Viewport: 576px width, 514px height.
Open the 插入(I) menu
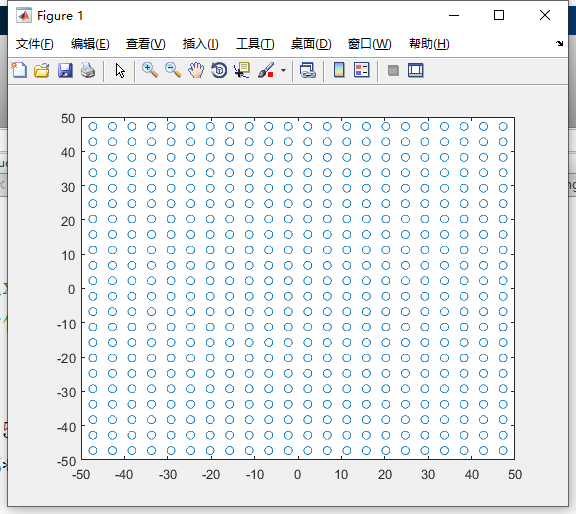coord(201,44)
